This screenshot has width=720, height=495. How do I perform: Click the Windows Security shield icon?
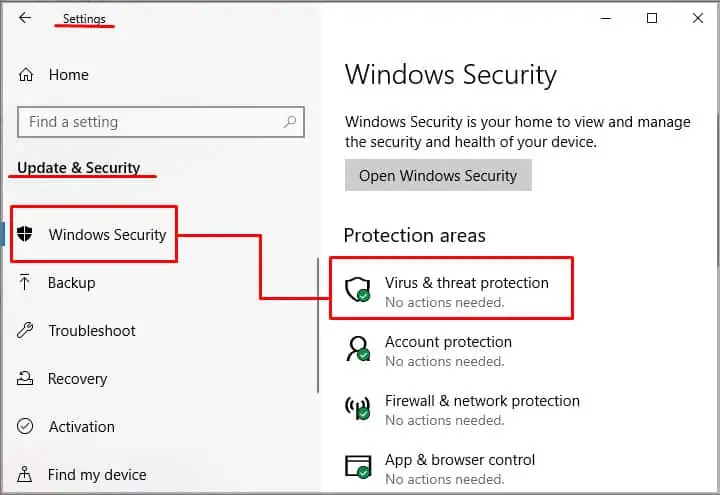[x=26, y=235]
